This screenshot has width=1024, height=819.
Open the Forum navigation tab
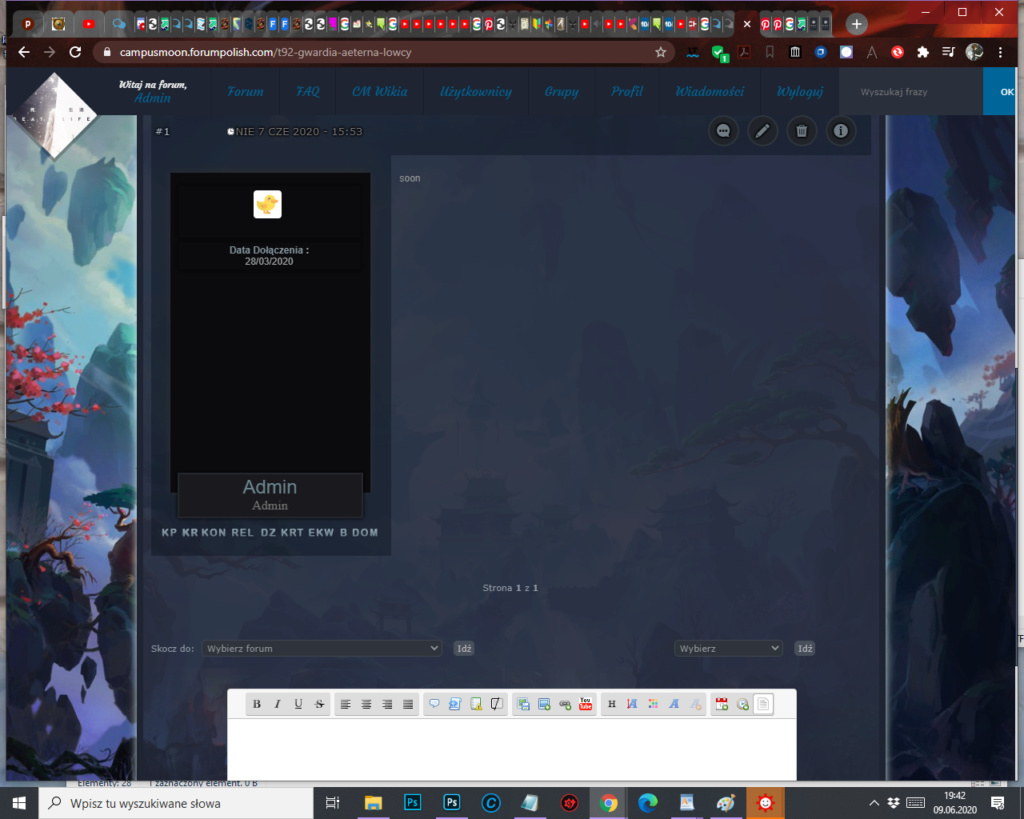point(246,91)
